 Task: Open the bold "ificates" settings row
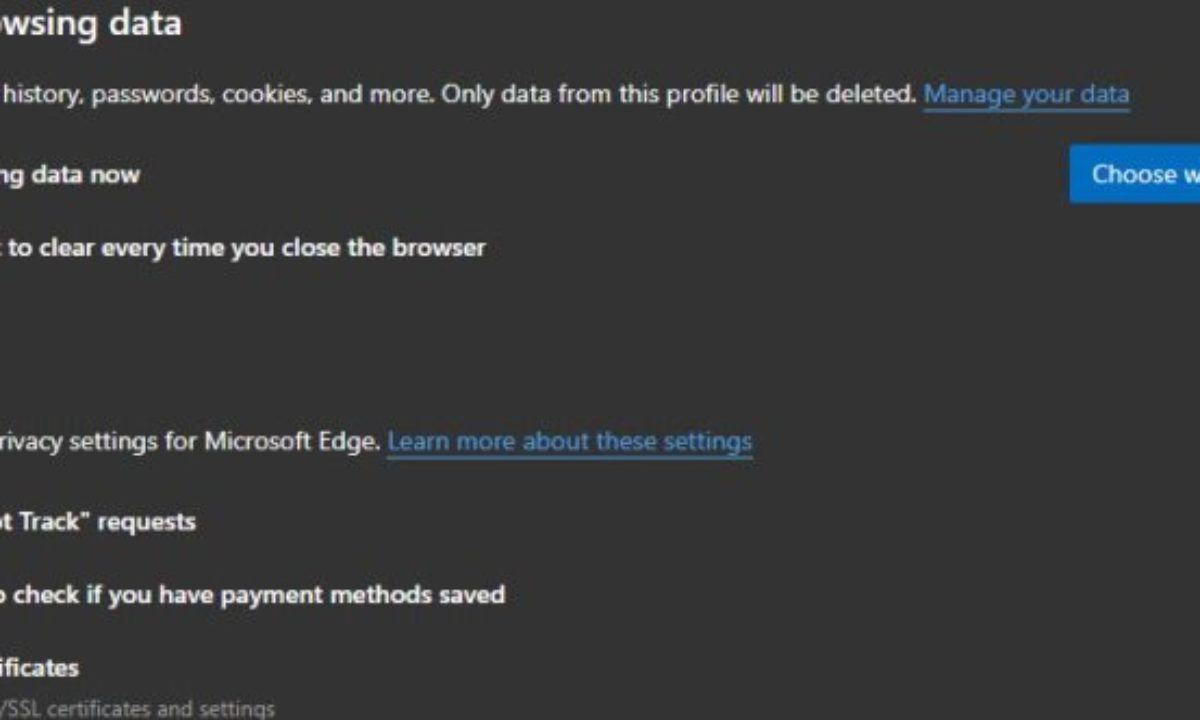[38, 667]
